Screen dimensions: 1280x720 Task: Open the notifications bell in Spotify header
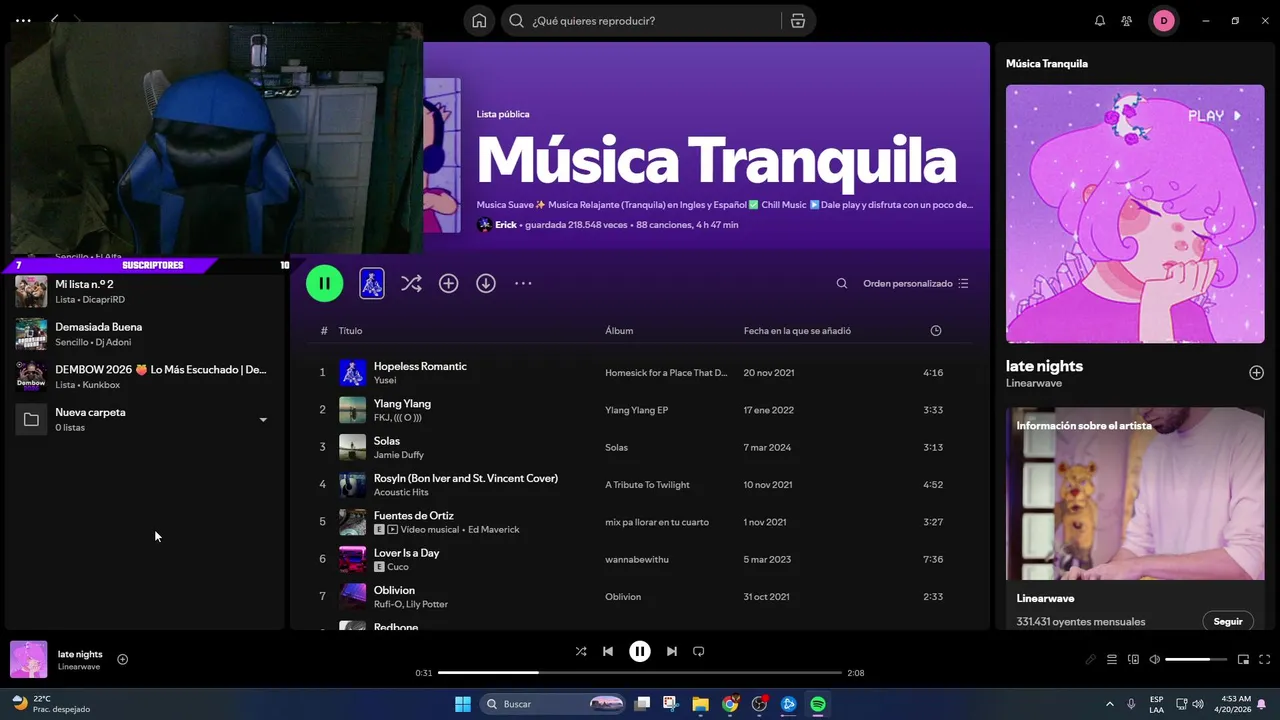click(x=1100, y=21)
